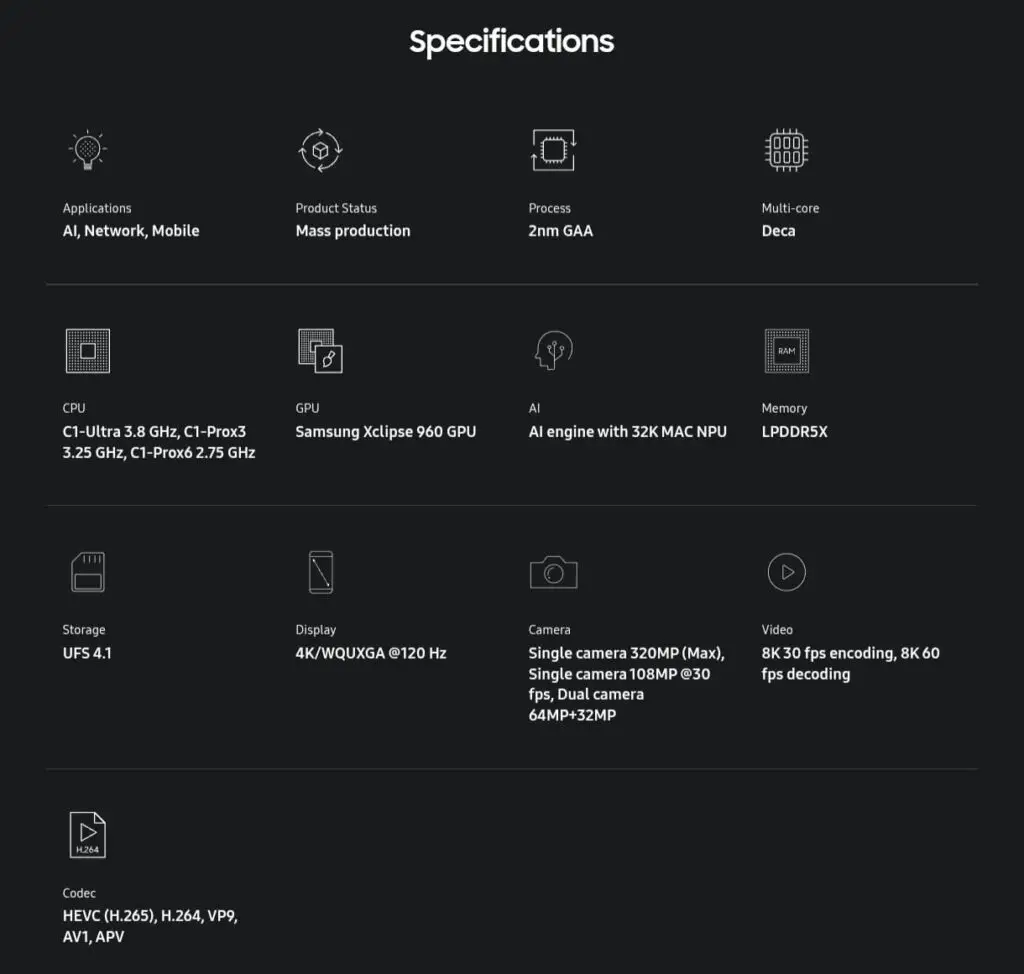Image resolution: width=1024 pixels, height=974 pixels.
Task: Click the Memory RAM chip icon
Action: pyautogui.click(x=786, y=351)
